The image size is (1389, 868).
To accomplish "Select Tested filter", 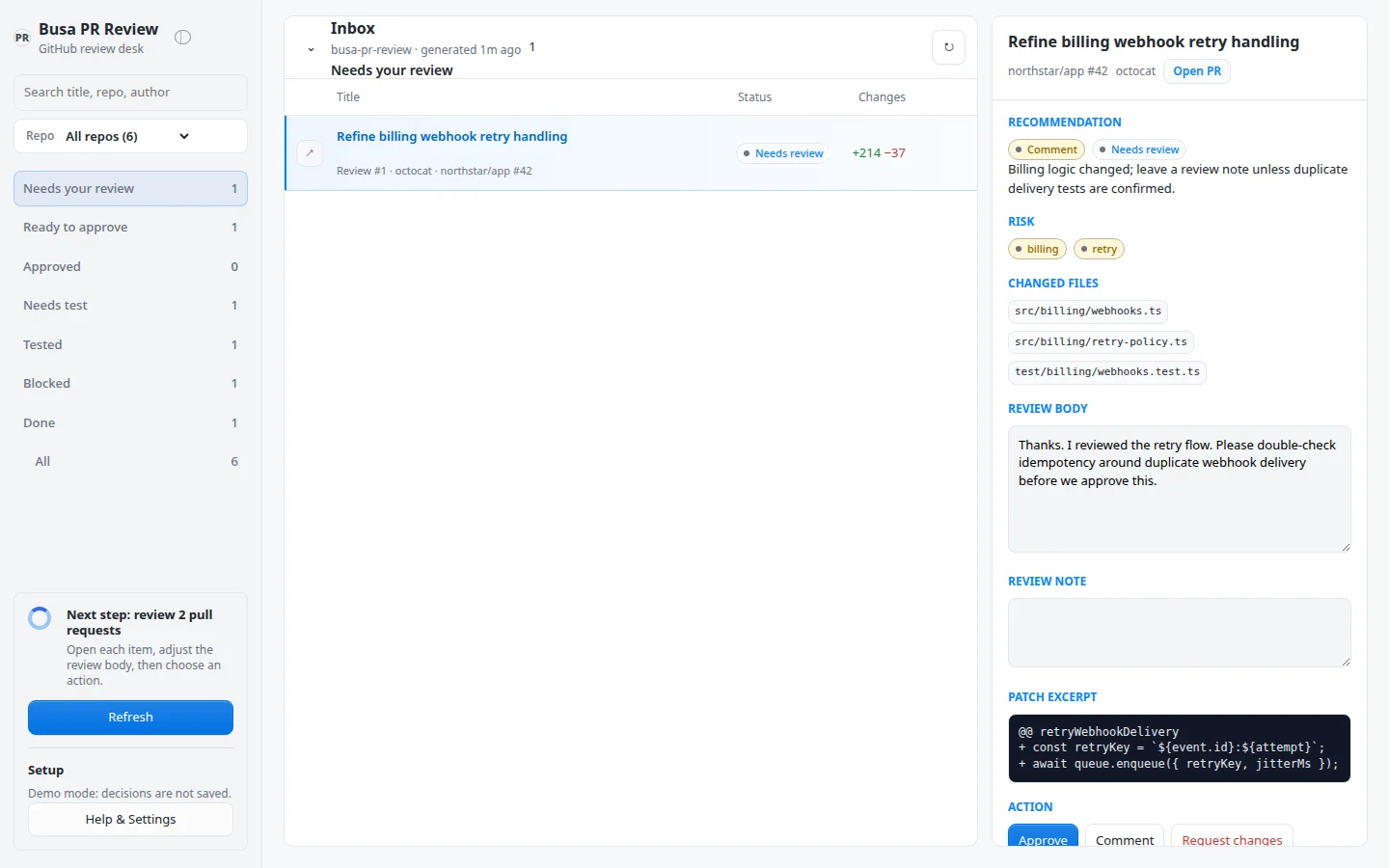I will 130,345.
